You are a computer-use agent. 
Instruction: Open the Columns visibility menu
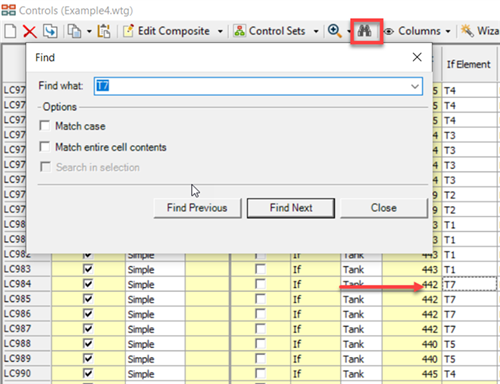[413, 31]
